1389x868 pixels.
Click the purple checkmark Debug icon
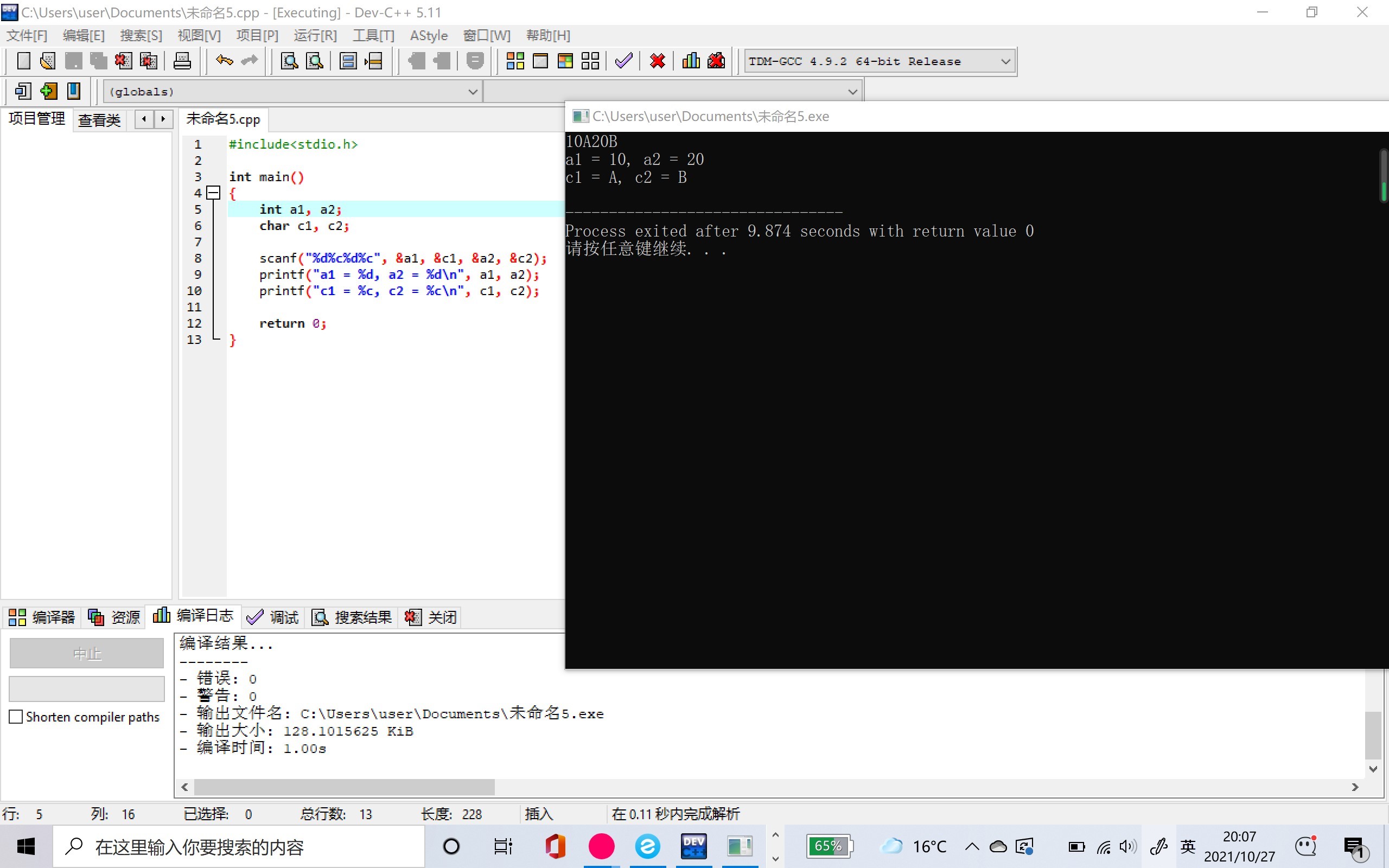pos(623,61)
